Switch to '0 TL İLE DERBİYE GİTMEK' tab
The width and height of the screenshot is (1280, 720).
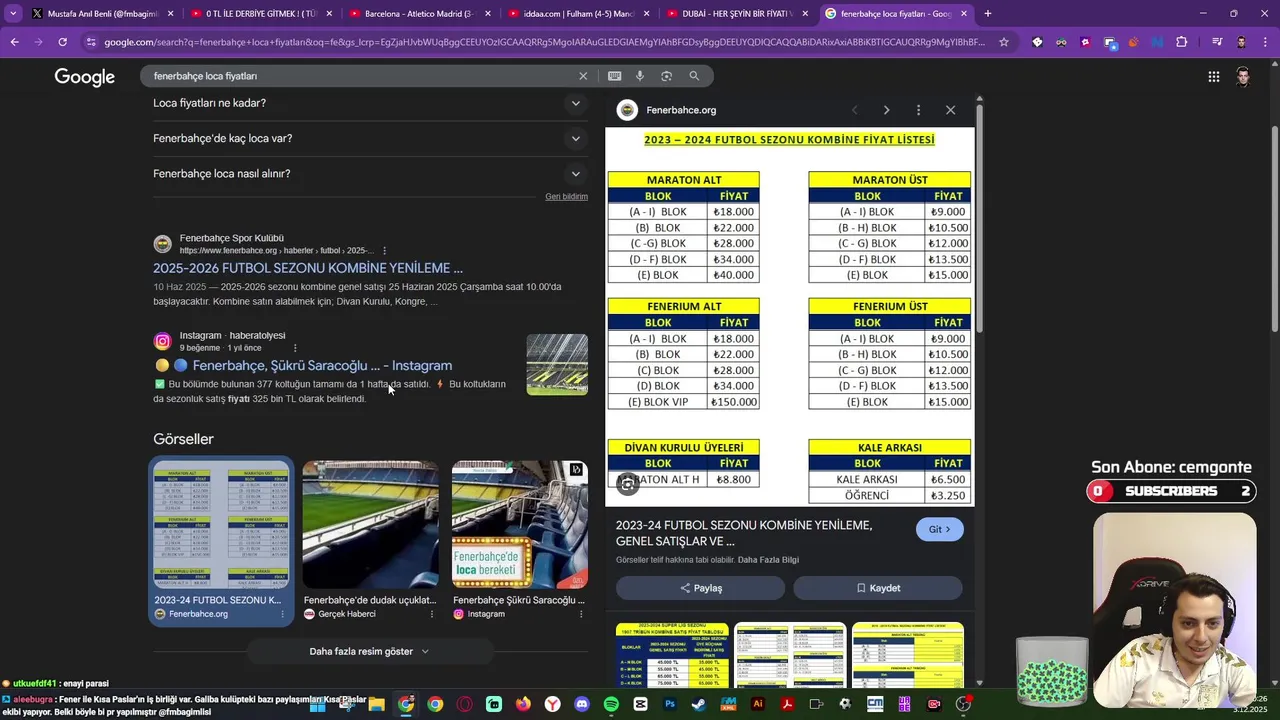260,14
